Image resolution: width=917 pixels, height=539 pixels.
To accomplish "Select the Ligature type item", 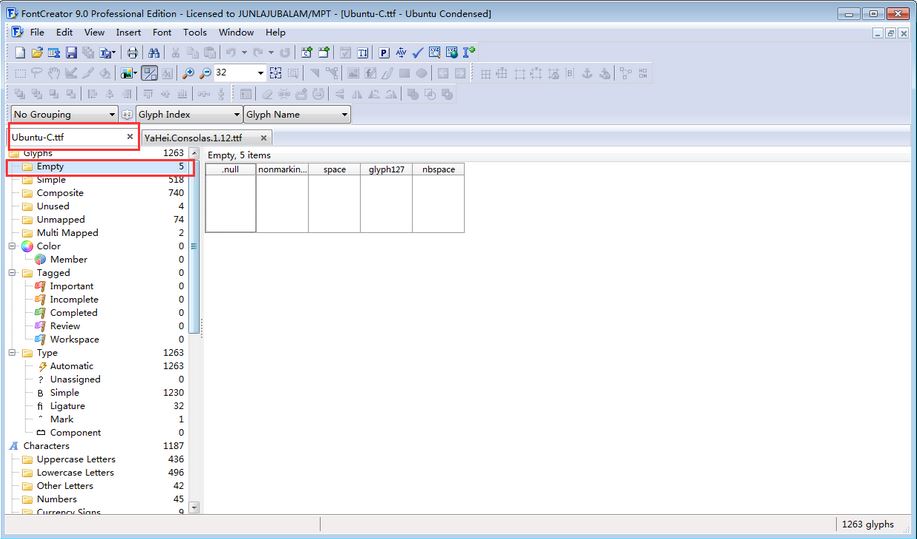I will click(67, 406).
